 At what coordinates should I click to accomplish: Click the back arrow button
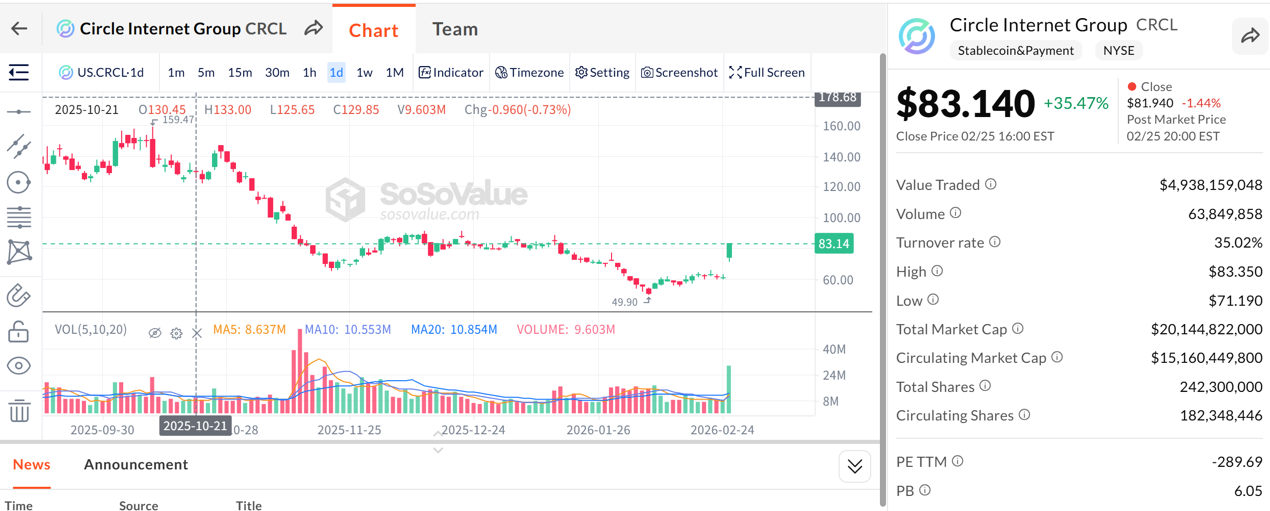(19, 29)
